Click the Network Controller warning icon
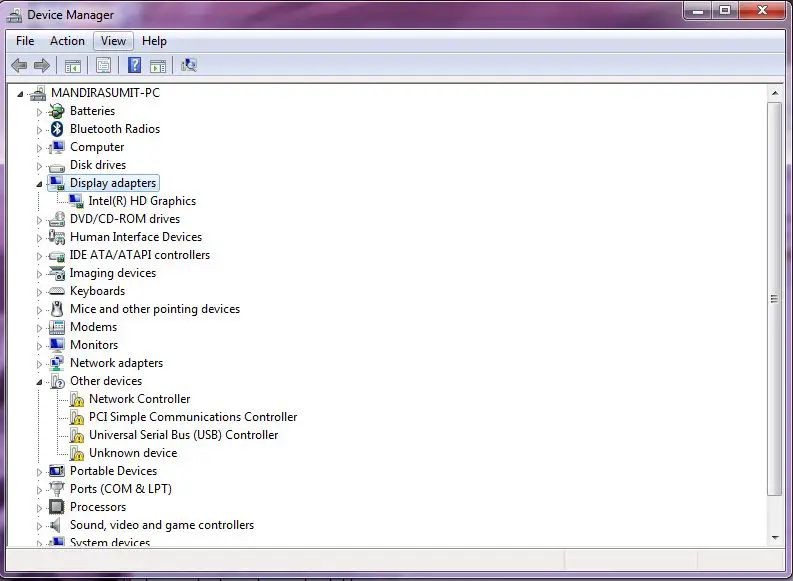 [76, 399]
